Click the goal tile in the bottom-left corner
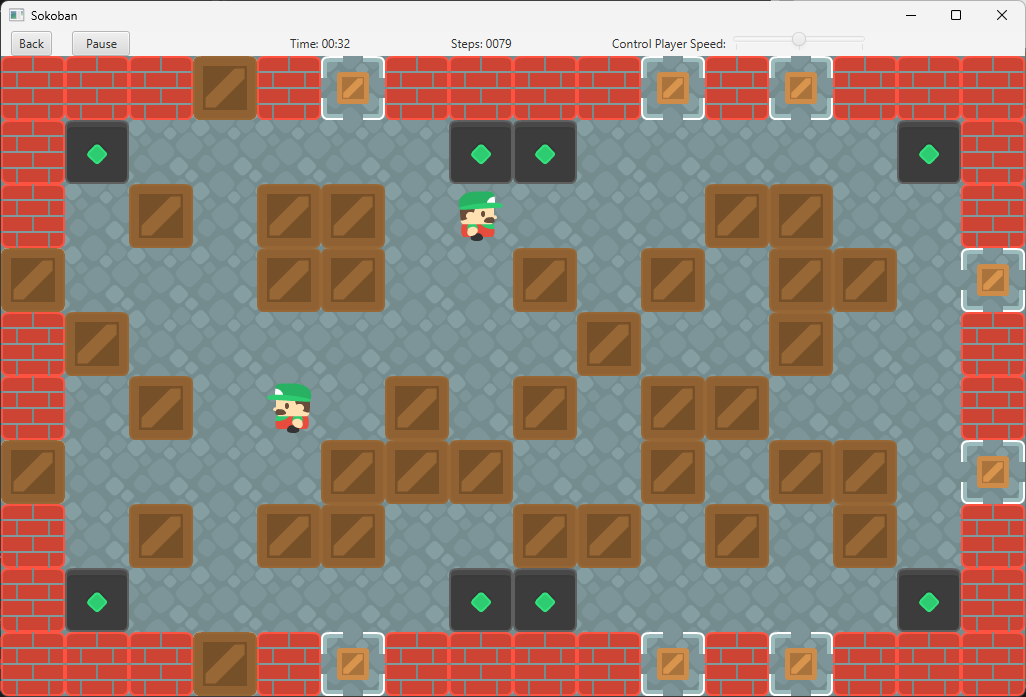Viewport: 1026px width, 697px height. coord(97,599)
